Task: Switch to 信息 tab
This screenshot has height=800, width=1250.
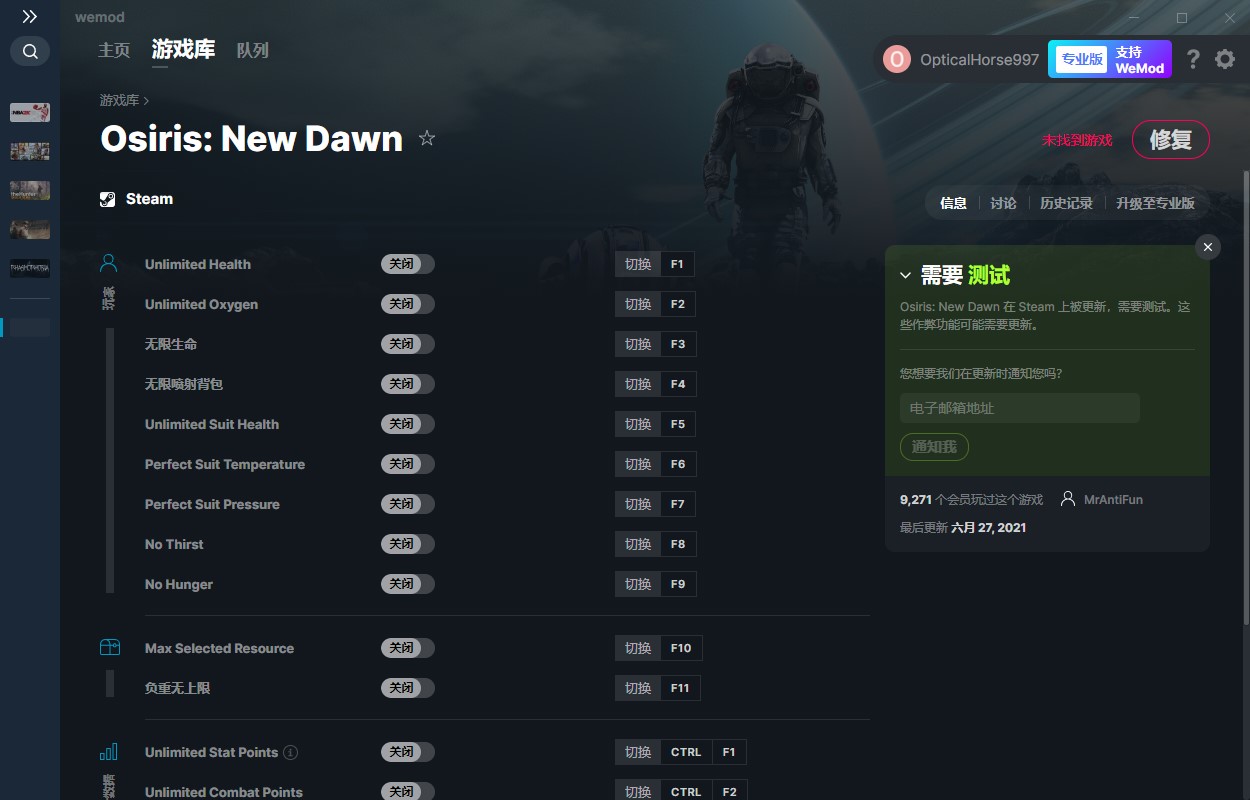Action: [953, 203]
